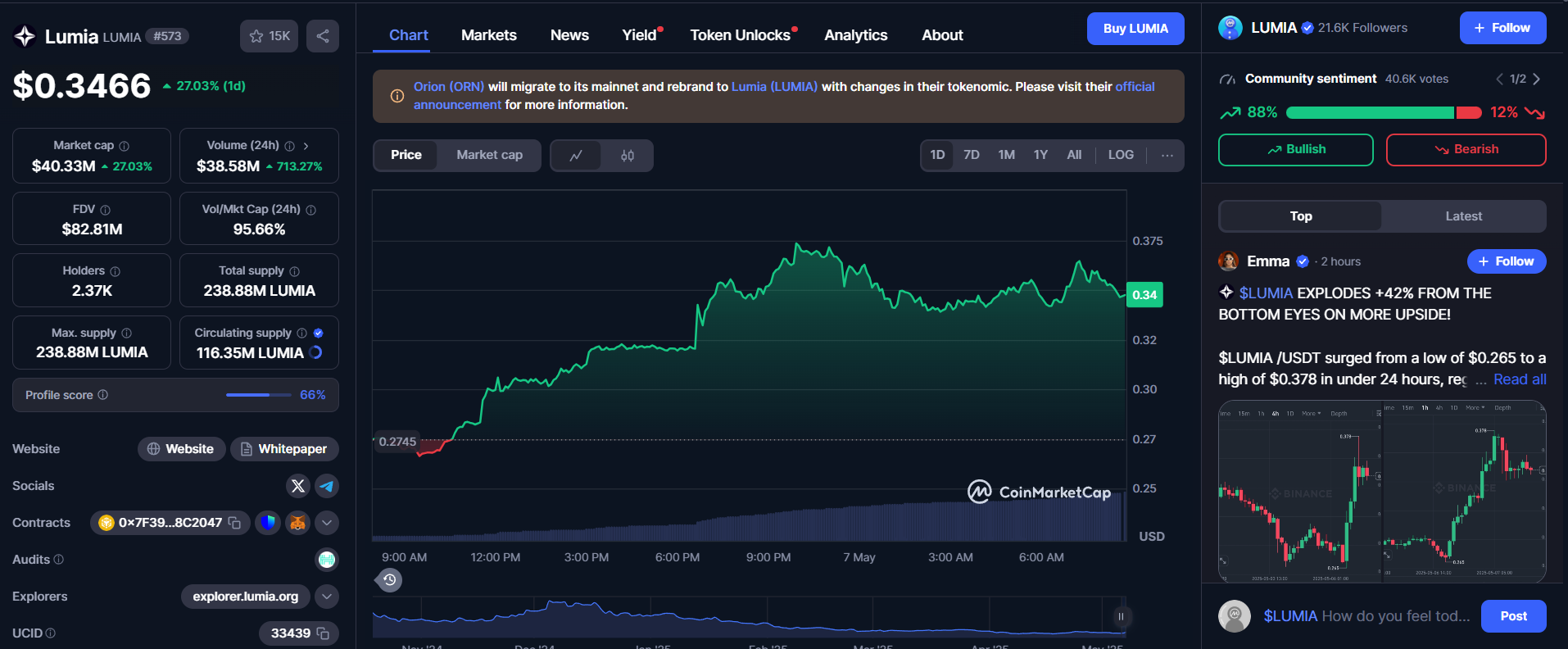Switch the chart to candlestick view

[x=628, y=156]
